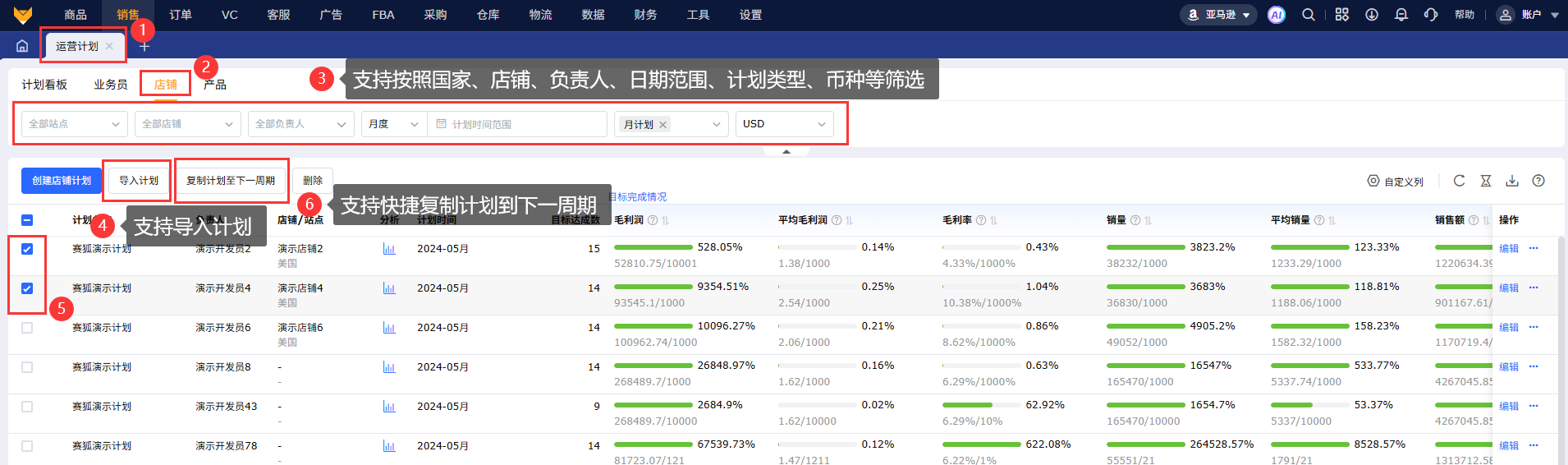Open analysis chart for 演示店铺6 row
Image resolution: width=1568 pixels, height=465 pixels.
pos(389,328)
